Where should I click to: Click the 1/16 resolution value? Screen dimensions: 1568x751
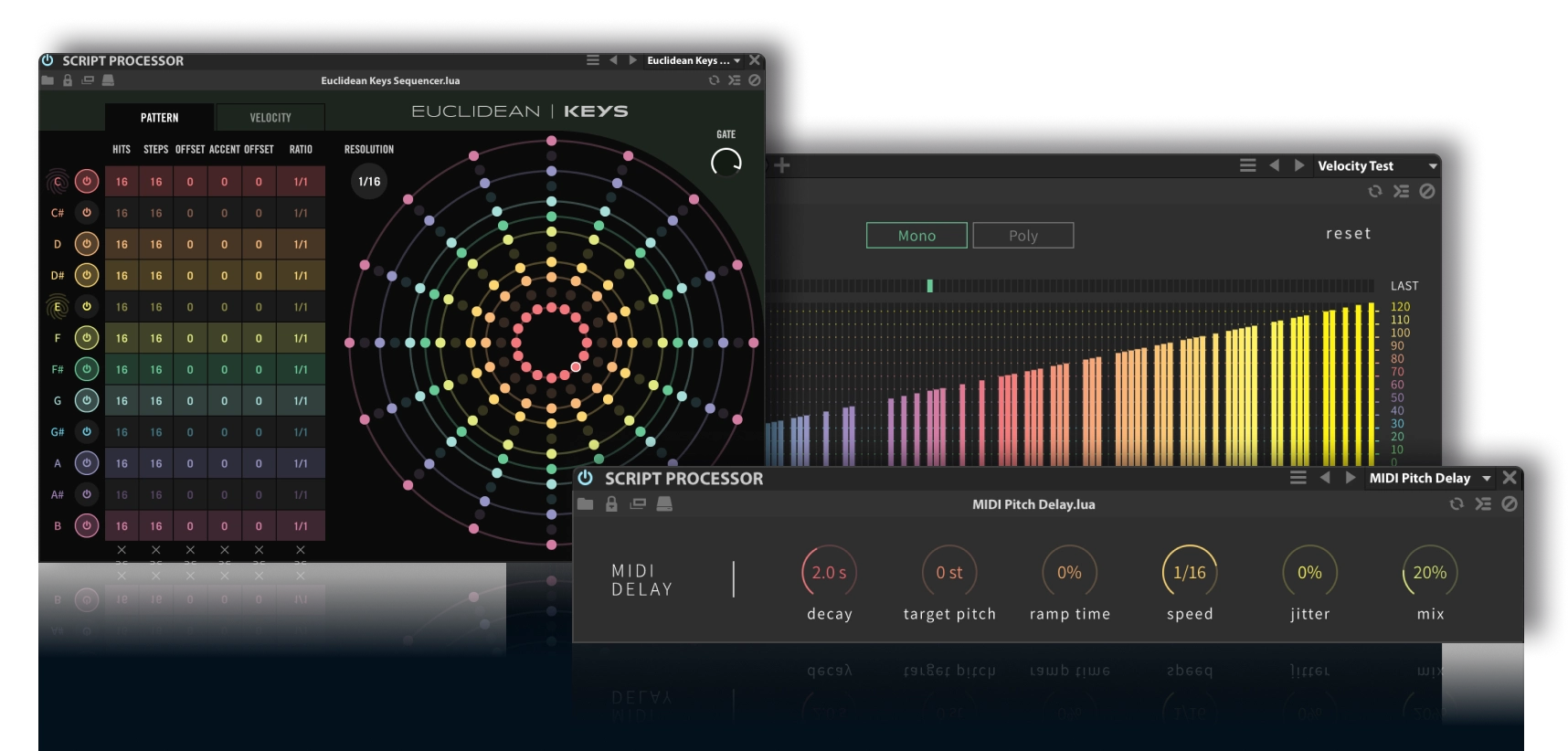[369, 182]
